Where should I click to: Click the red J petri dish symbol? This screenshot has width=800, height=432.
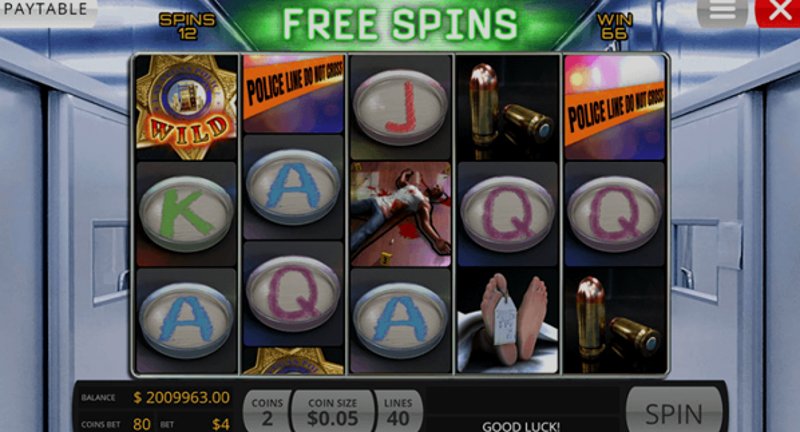click(401, 107)
